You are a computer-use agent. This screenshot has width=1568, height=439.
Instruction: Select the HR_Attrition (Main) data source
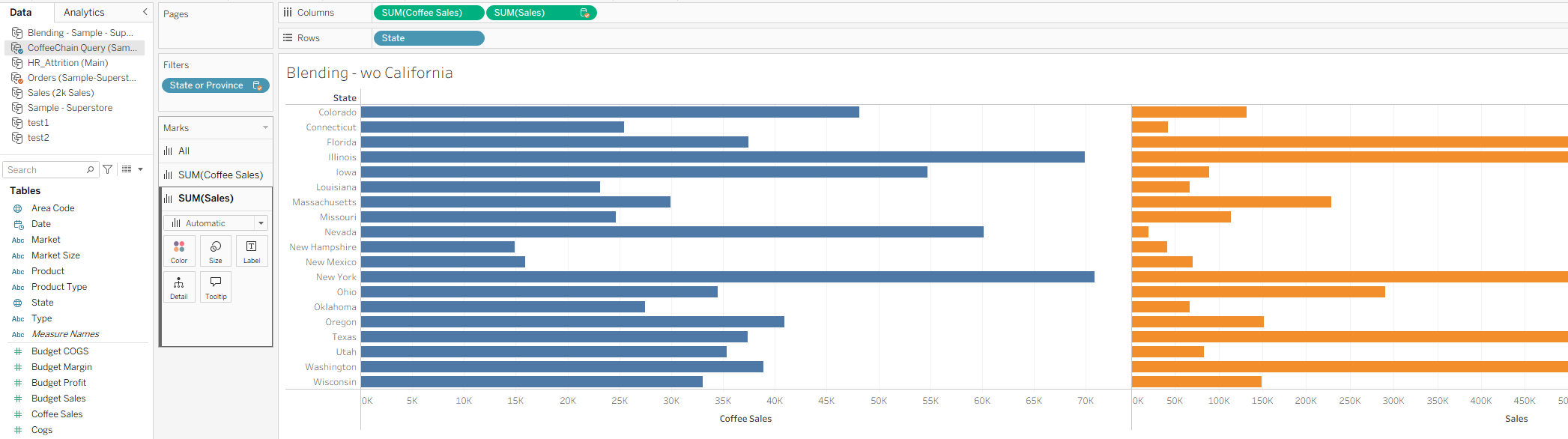[67, 63]
